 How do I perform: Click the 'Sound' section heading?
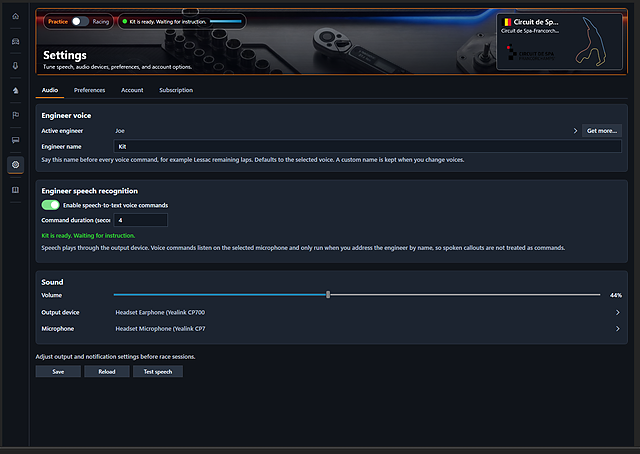point(52,282)
